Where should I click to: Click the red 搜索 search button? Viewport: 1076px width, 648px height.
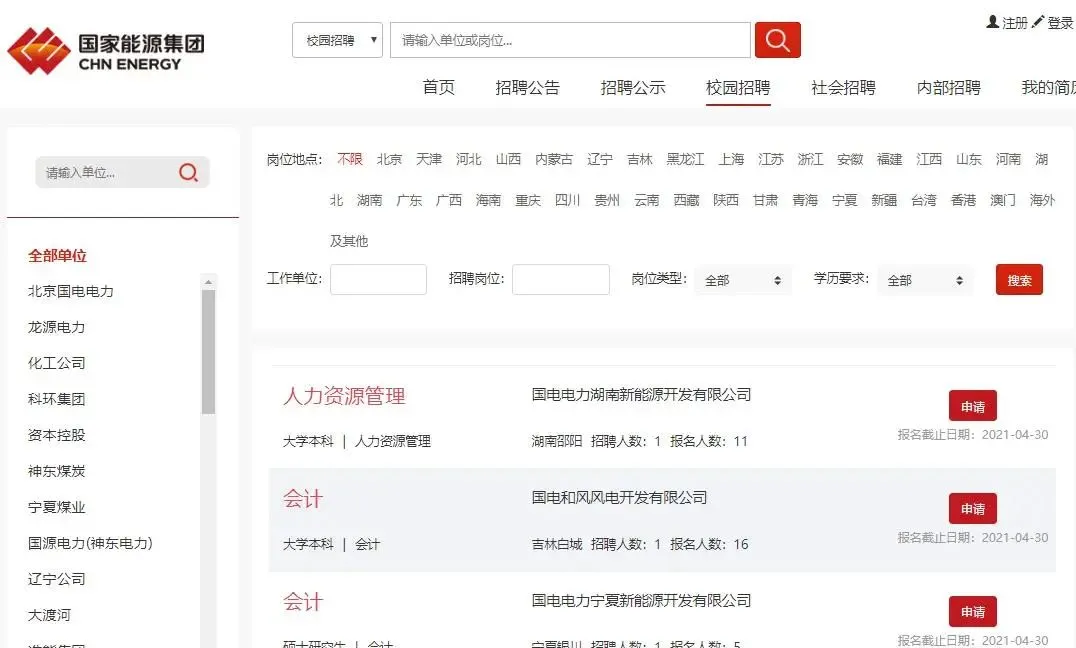pyautogui.click(x=1019, y=280)
